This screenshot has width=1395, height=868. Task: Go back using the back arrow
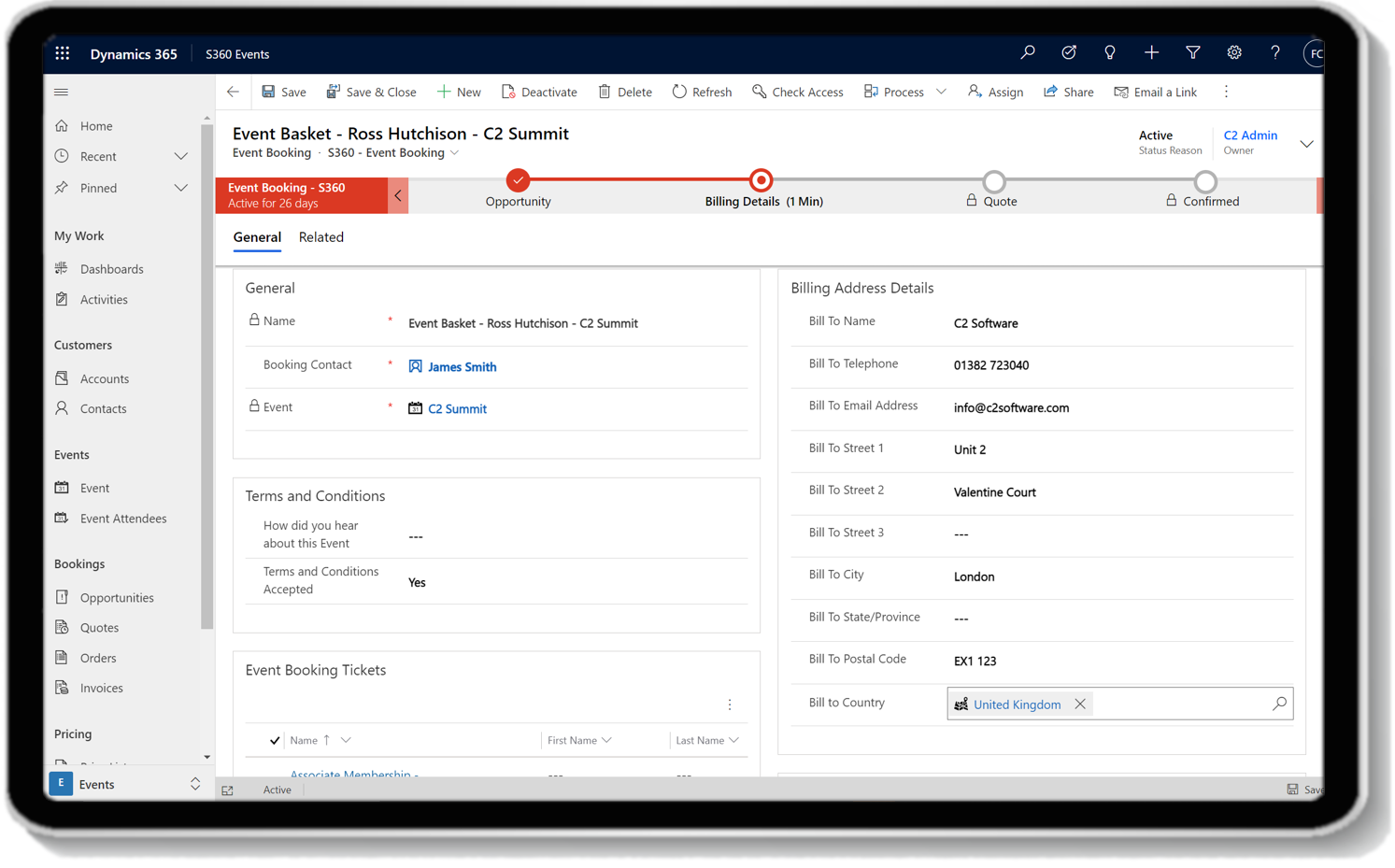(233, 92)
